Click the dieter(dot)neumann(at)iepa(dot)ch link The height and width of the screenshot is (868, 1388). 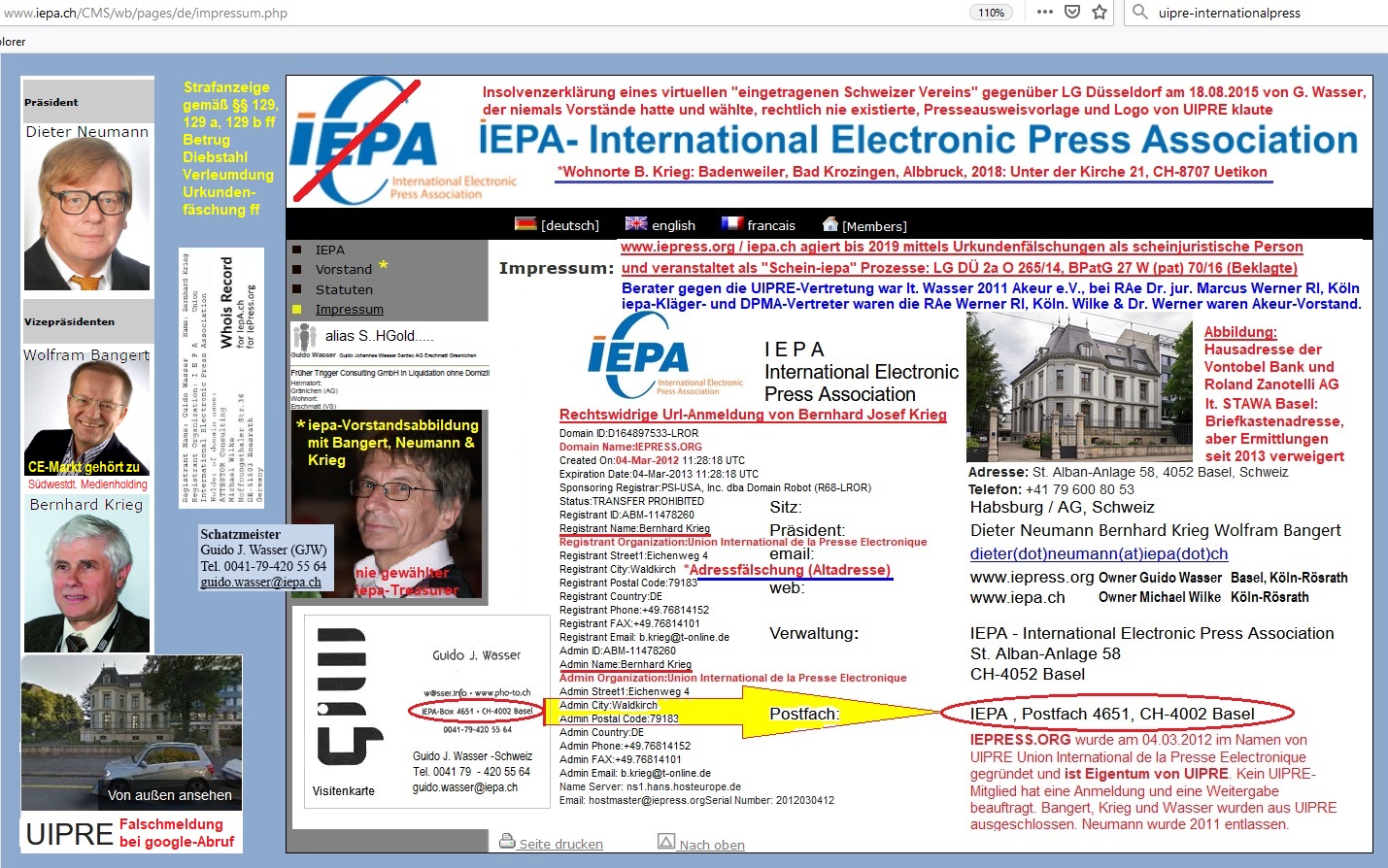click(x=1099, y=553)
